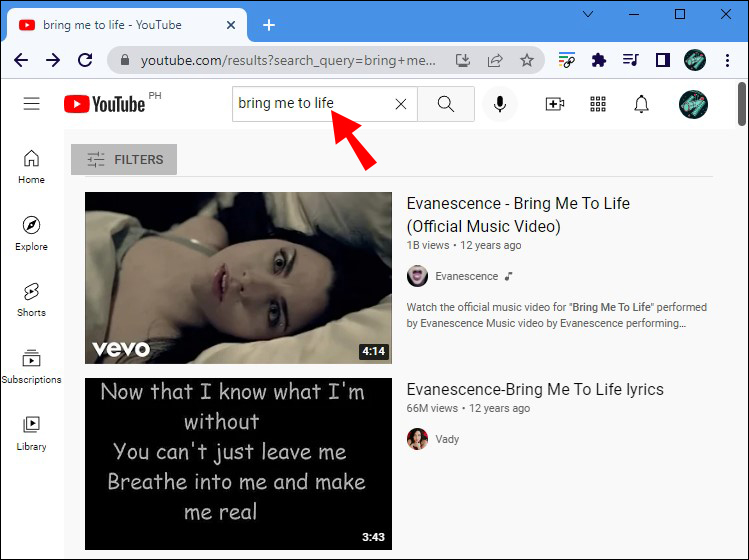Open Subscriptions in sidebar
The image size is (749, 560).
click(32, 367)
